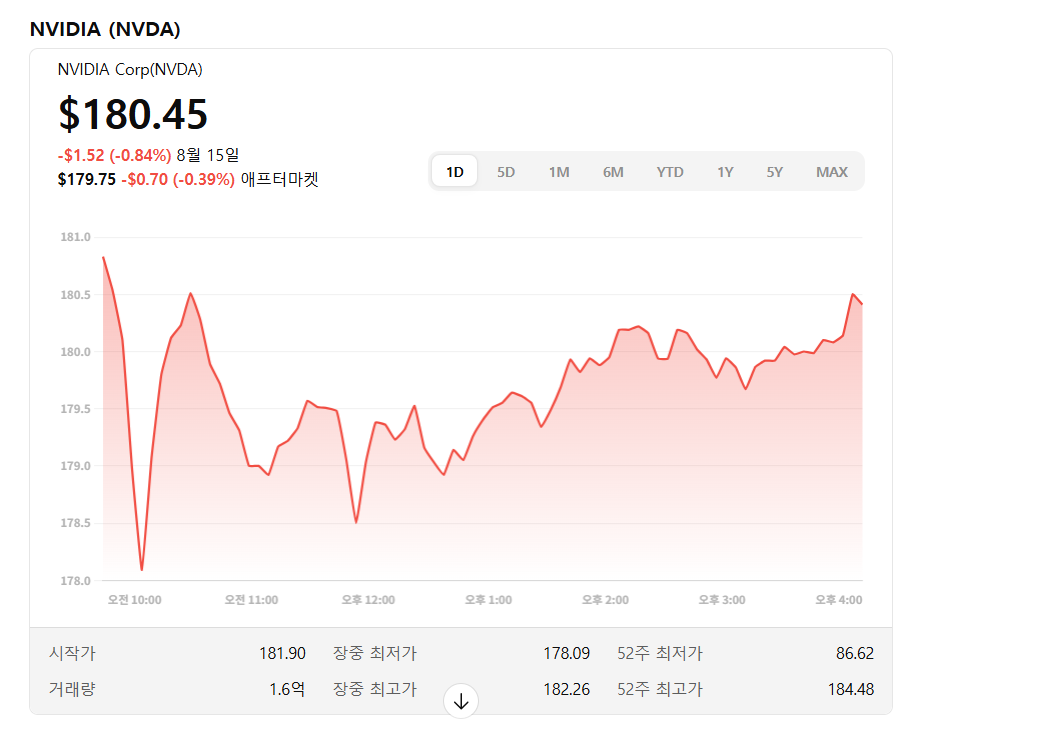The height and width of the screenshot is (731, 1045).
Task: Click the 8월 15일 date text
Action: [x=208, y=155]
